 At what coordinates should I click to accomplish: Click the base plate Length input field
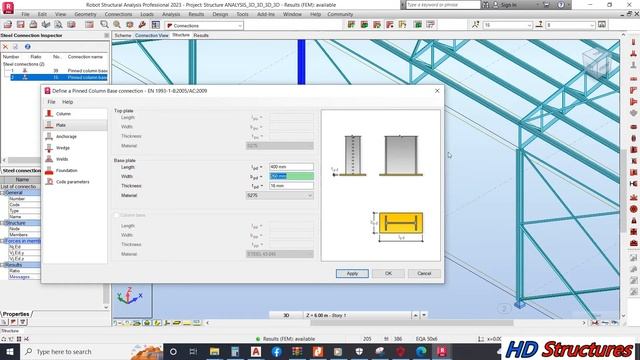pyautogui.click(x=291, y=167)
